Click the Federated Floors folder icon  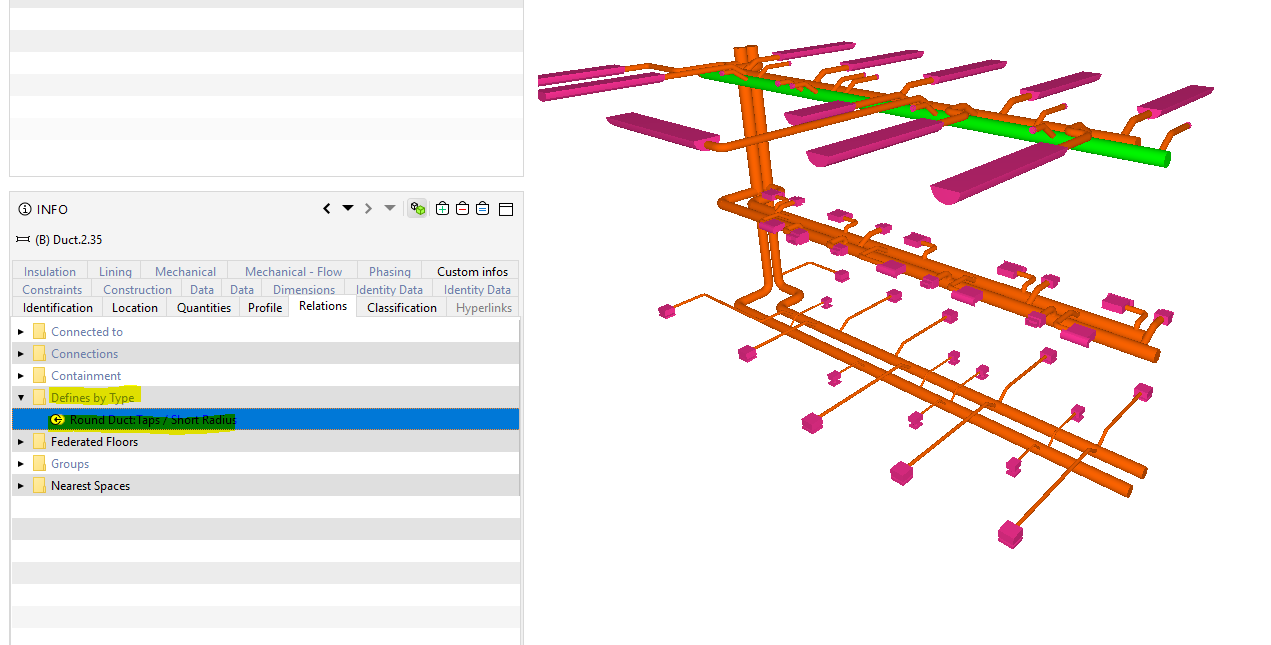click(x=39, y=442)
